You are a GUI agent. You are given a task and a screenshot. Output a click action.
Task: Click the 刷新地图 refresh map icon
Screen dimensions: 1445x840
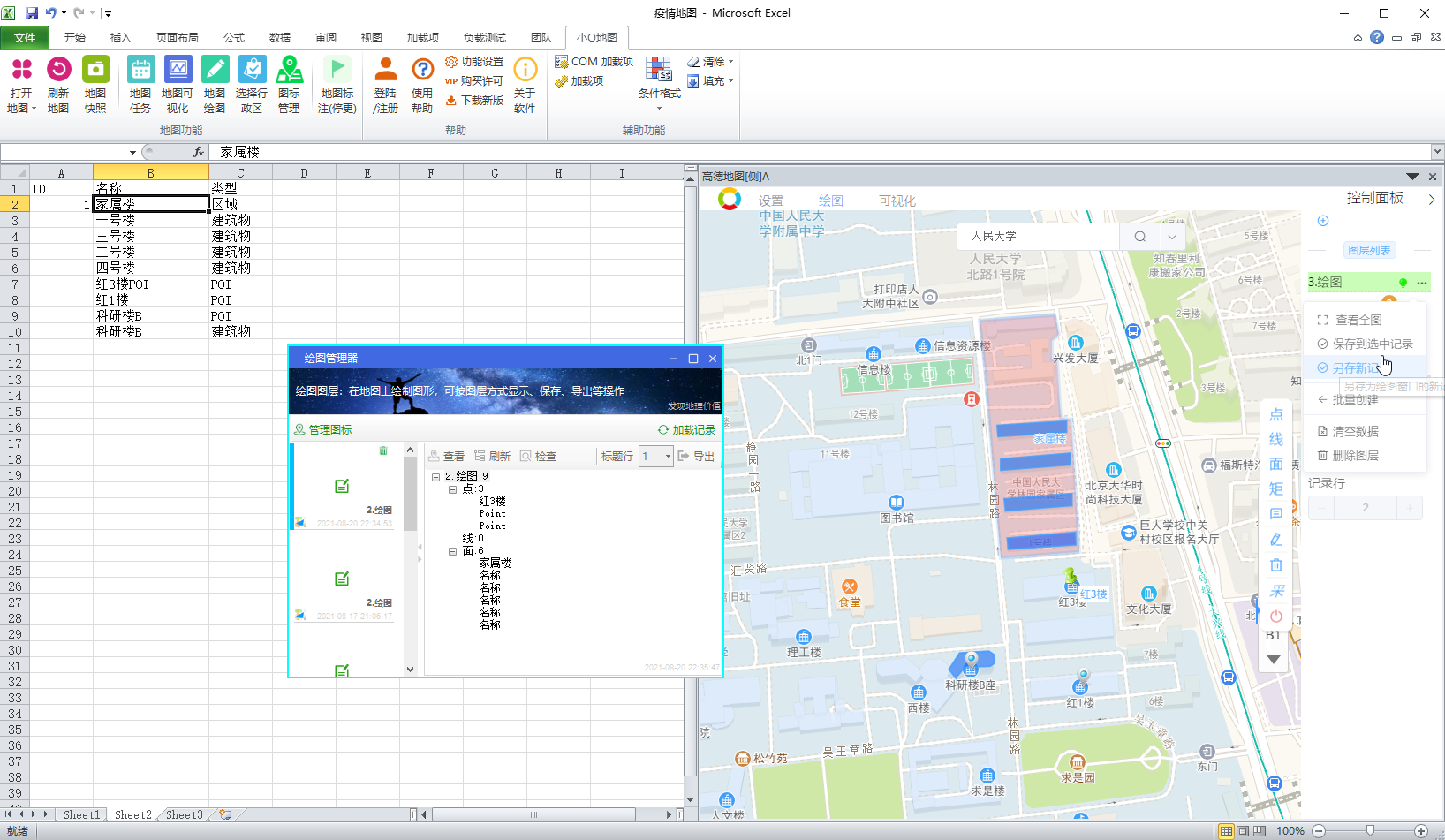click(x=58, y=85)
